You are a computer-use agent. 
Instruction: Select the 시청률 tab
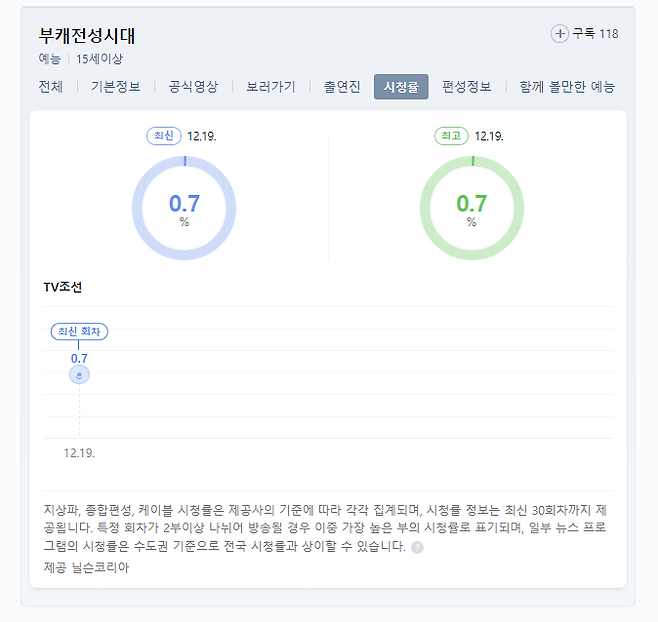click(x=401, y=87)
